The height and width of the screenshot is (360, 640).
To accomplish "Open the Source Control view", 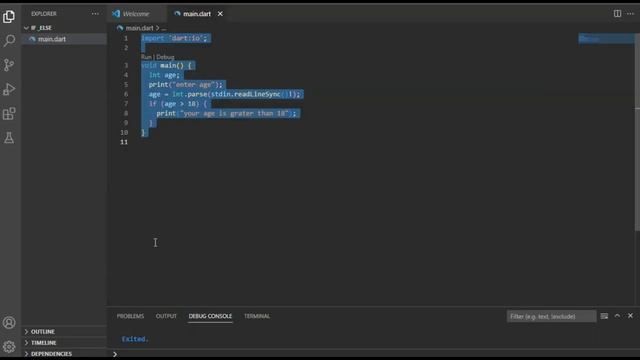I will coord(9,64).
